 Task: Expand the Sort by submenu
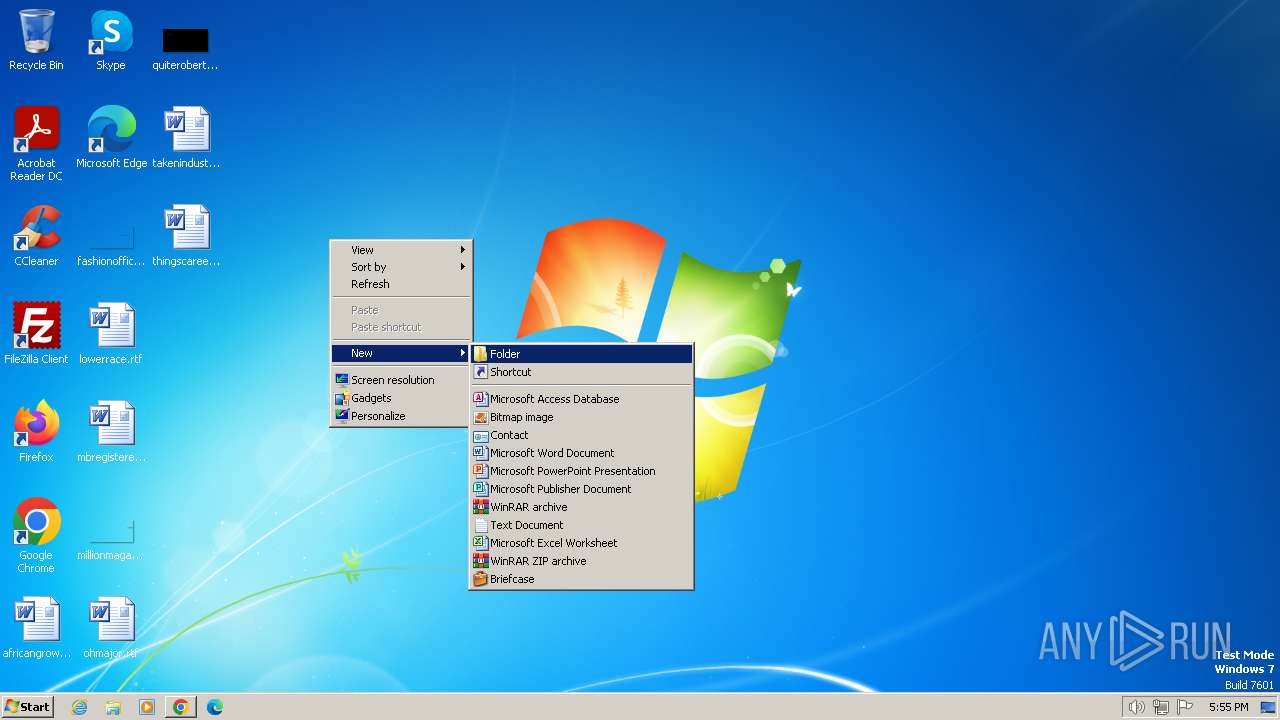coord(401,267)
